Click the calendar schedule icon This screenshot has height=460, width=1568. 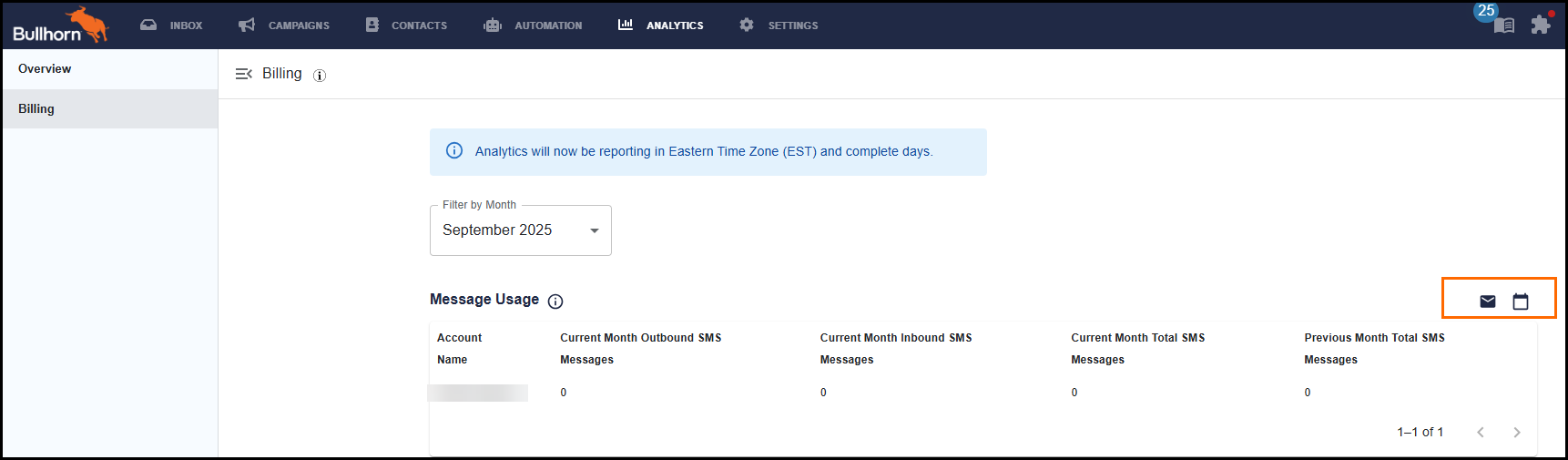coord(1521,302)
